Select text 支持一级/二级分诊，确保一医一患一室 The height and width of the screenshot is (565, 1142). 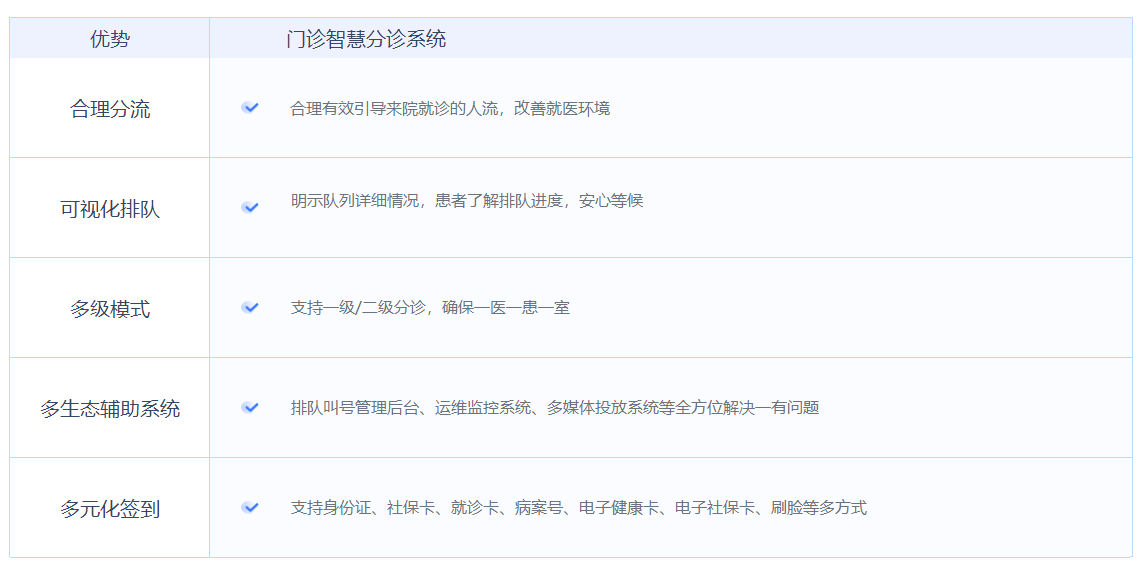click(x=430, y=308)
